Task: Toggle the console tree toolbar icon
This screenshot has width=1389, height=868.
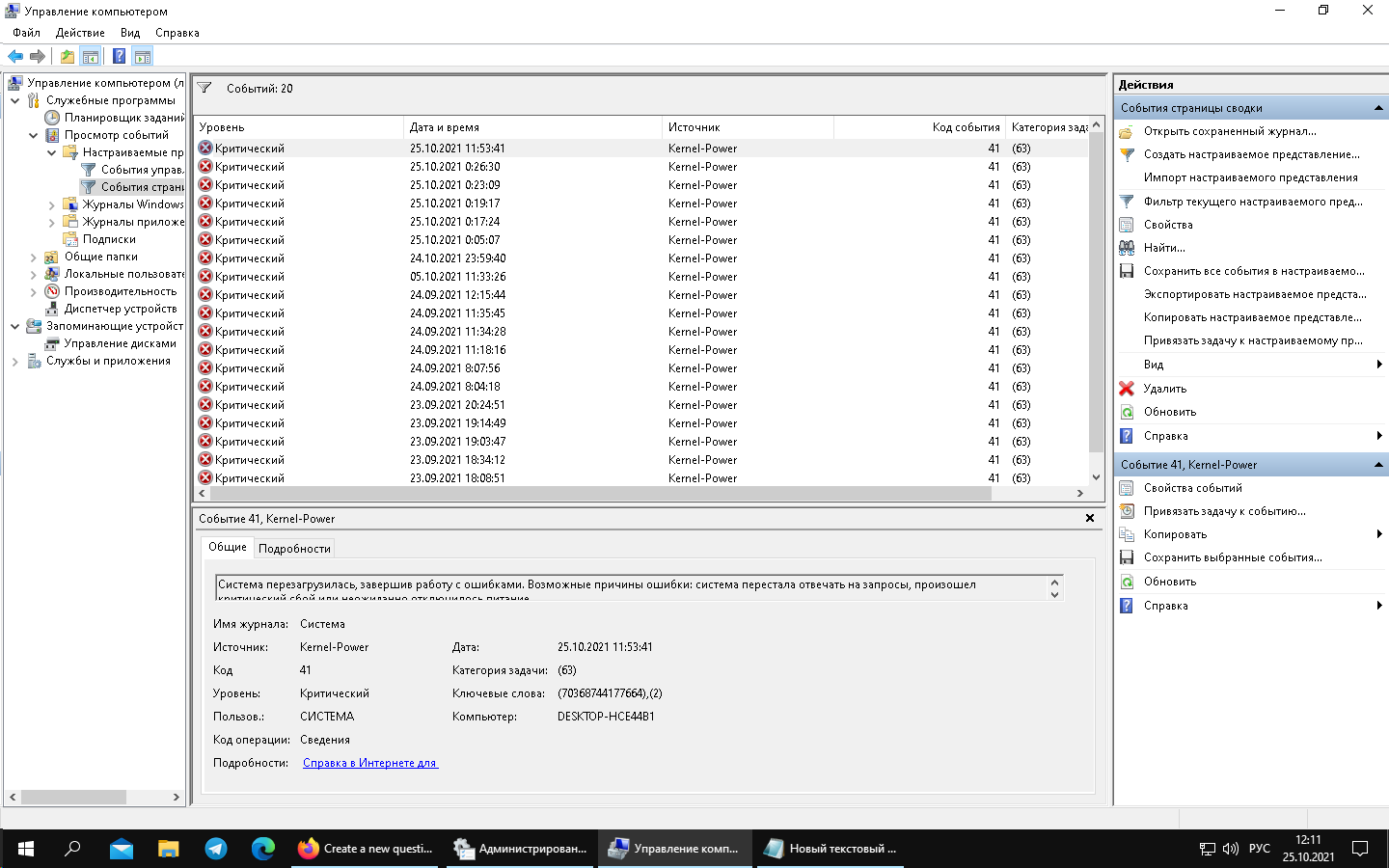Action: tap(90, 57)
